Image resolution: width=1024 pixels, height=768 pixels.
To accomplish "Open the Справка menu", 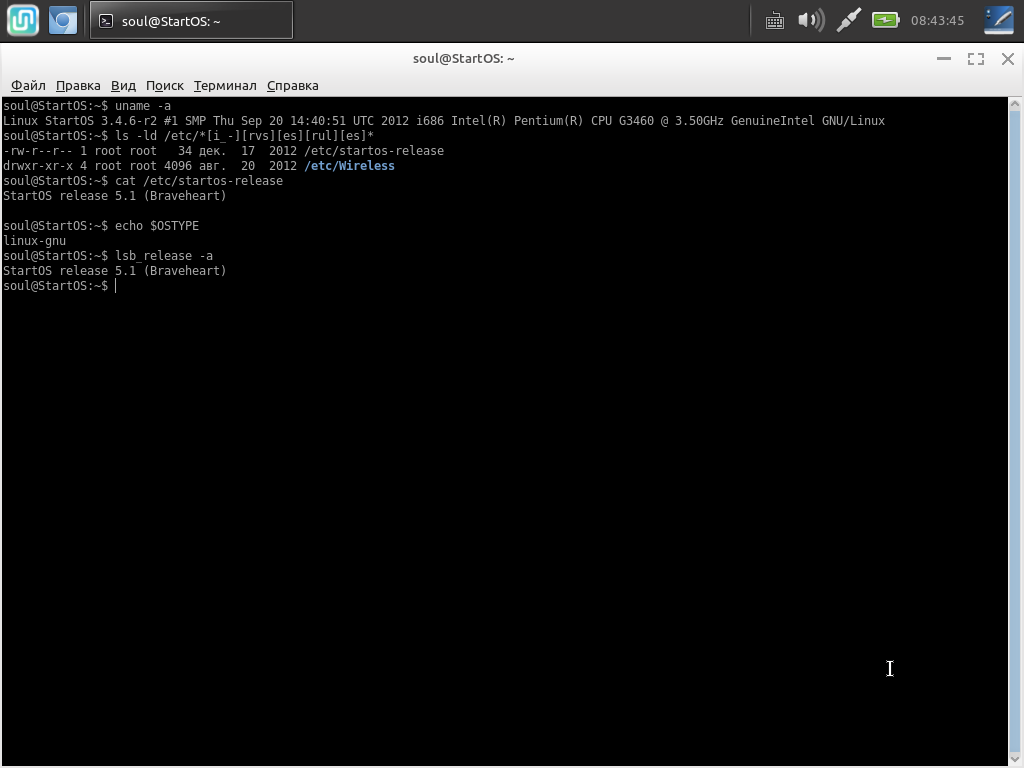I will 293,86.
